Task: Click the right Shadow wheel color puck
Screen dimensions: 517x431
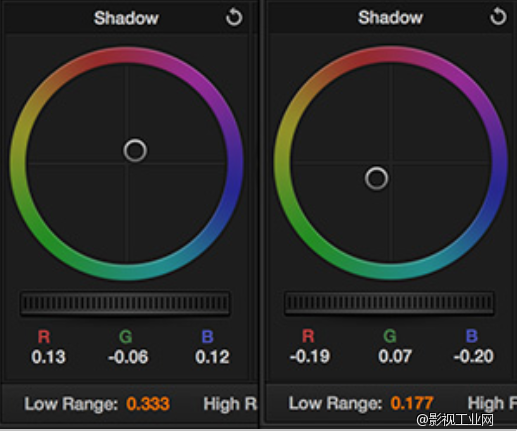Action: pos(376,179)
